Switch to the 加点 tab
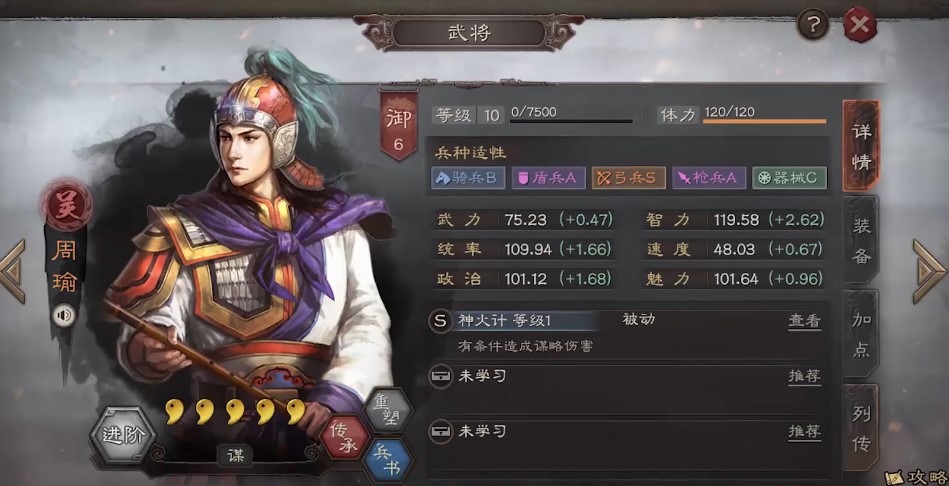Viewport: 949px width, 486px height. click(x=861, y=335)
